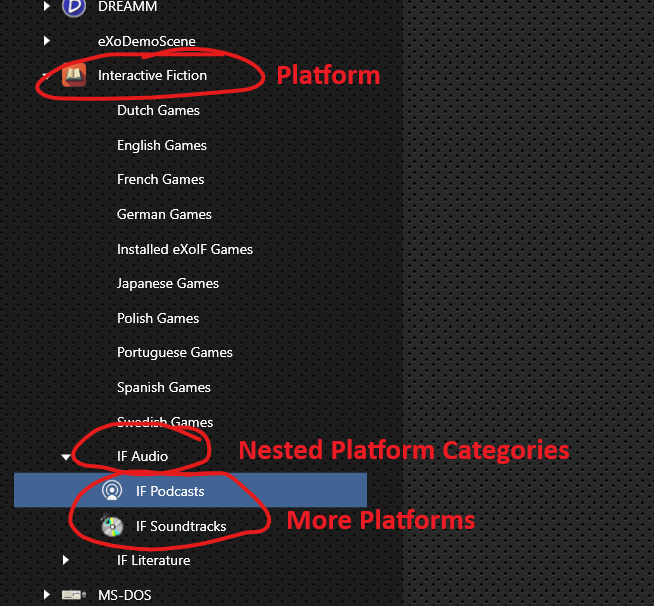Click the MS-DOS keyboard icon
Image resolution: width=654 pixels, height=606 pixels.
[x=73, y=595]
